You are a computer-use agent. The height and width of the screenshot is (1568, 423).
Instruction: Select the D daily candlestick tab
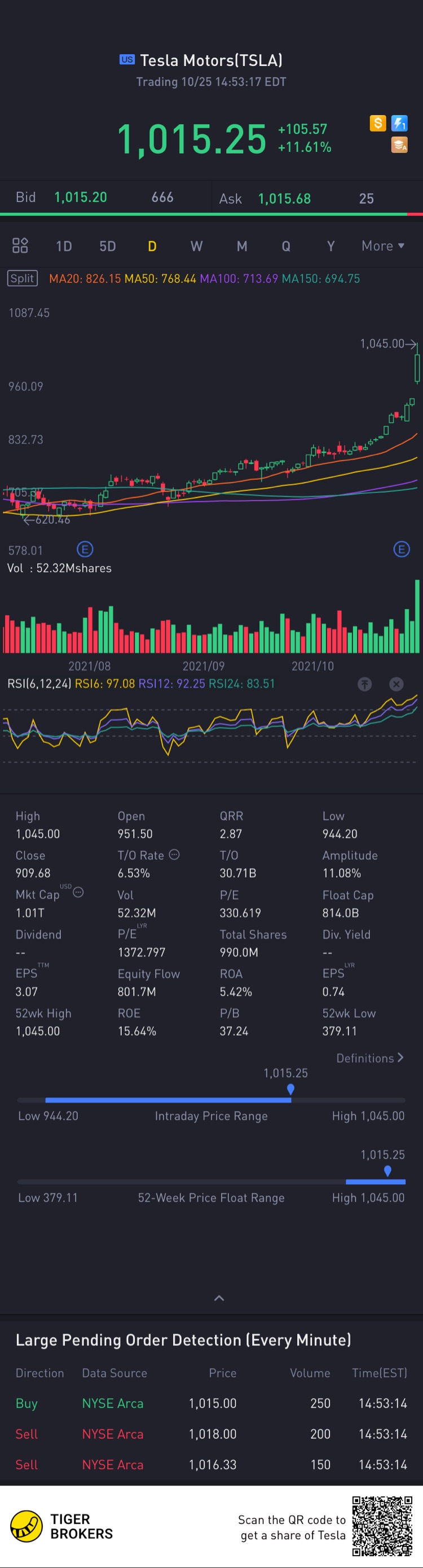coord(152,246)
